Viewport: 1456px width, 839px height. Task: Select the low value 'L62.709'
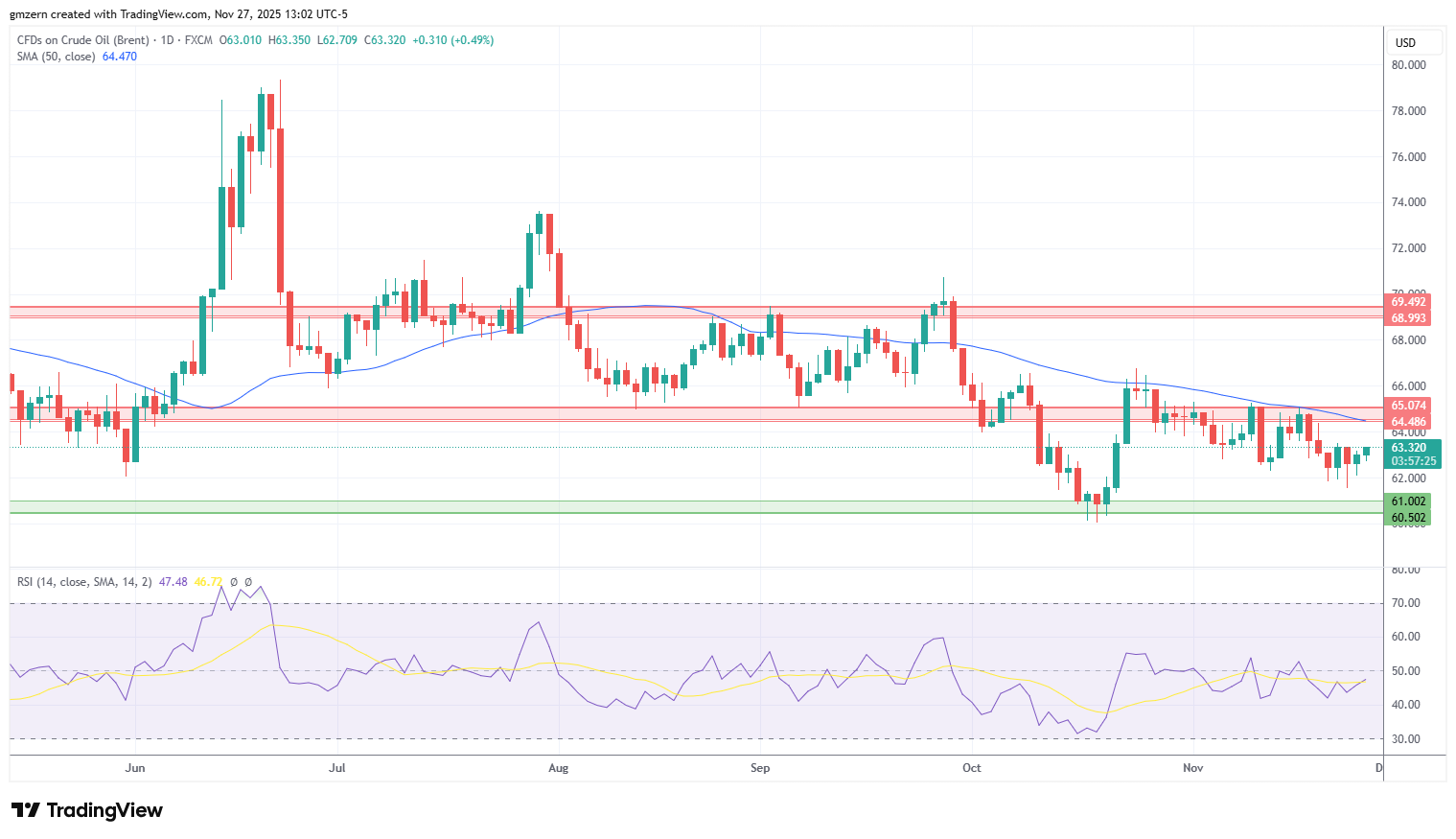pyautogui.click(x=337, y=40)
